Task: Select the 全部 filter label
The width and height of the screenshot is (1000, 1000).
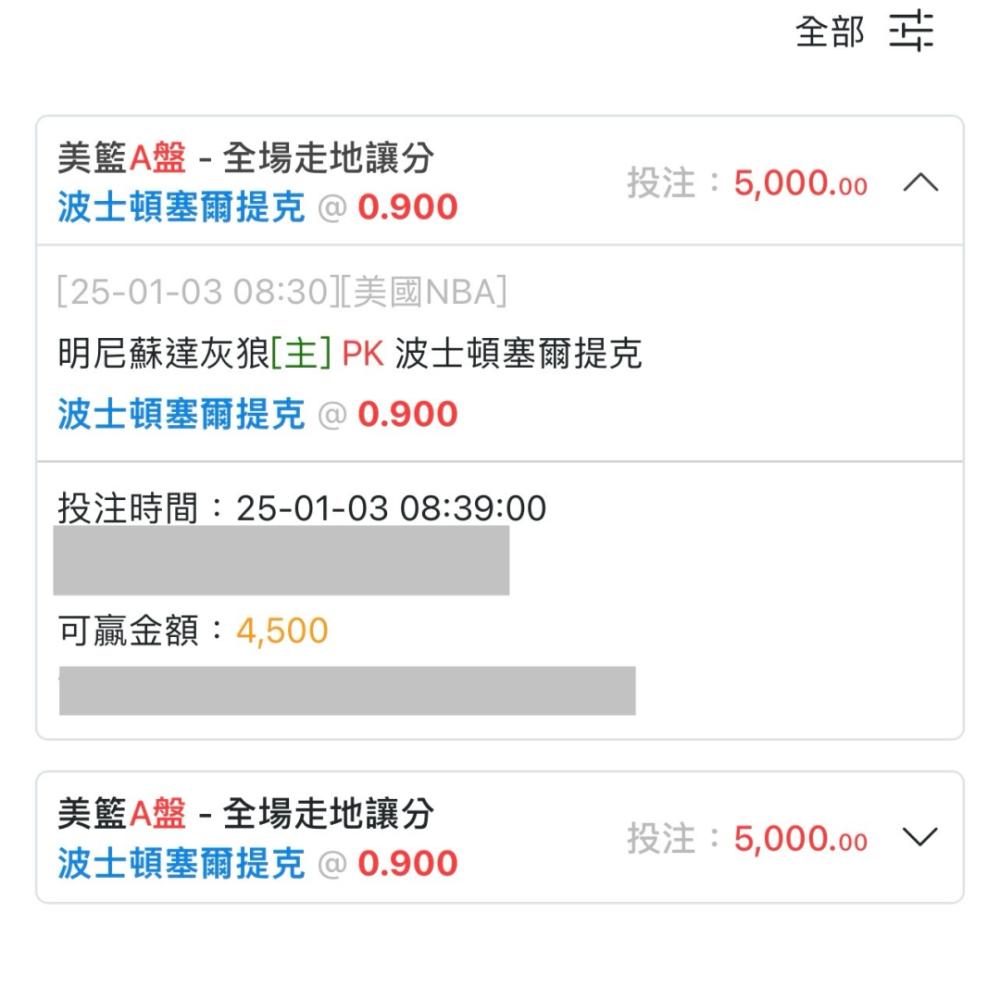Action: click(x=829, y=31)
